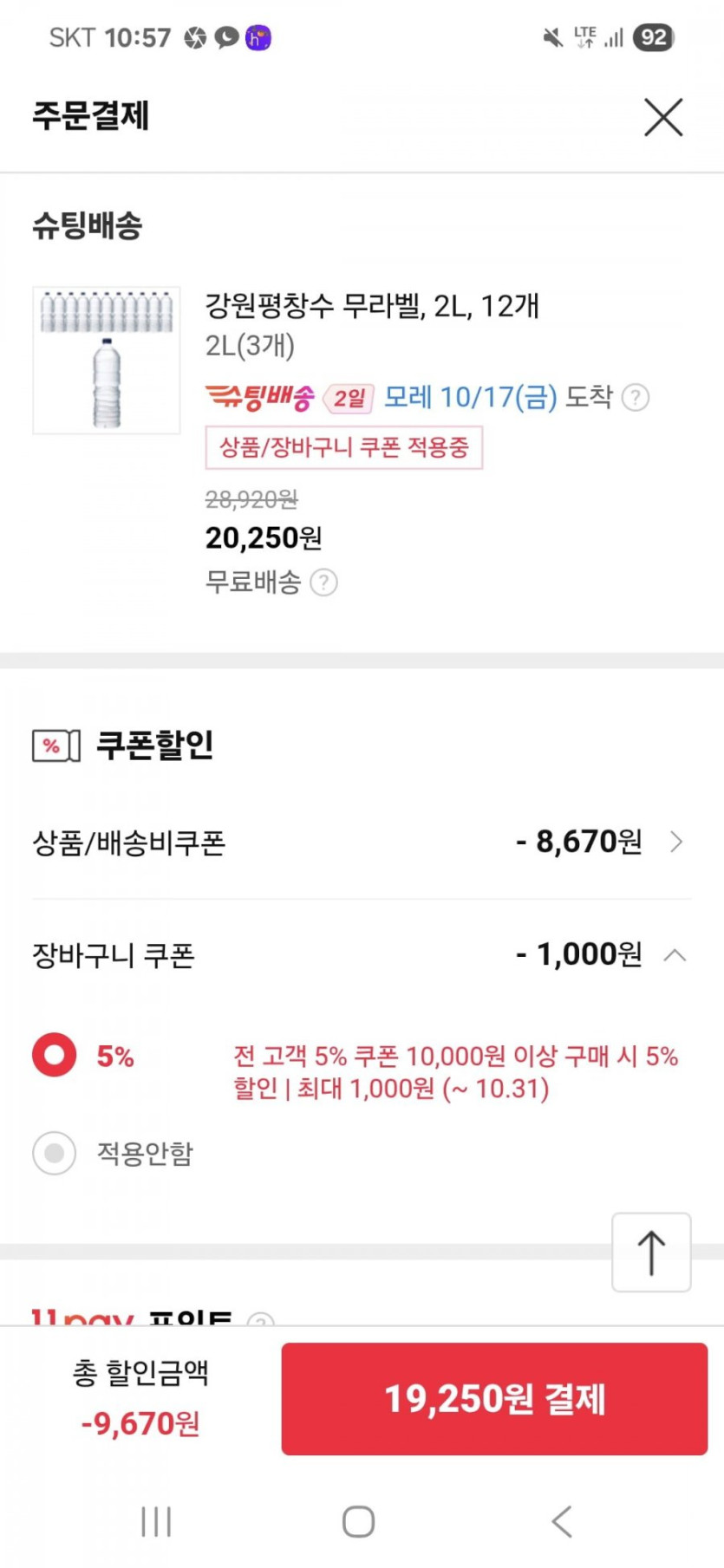Tap the 상품/장바구니 쿠폰 적용중 badge
724x1568 pixels.
pos(343,447)
